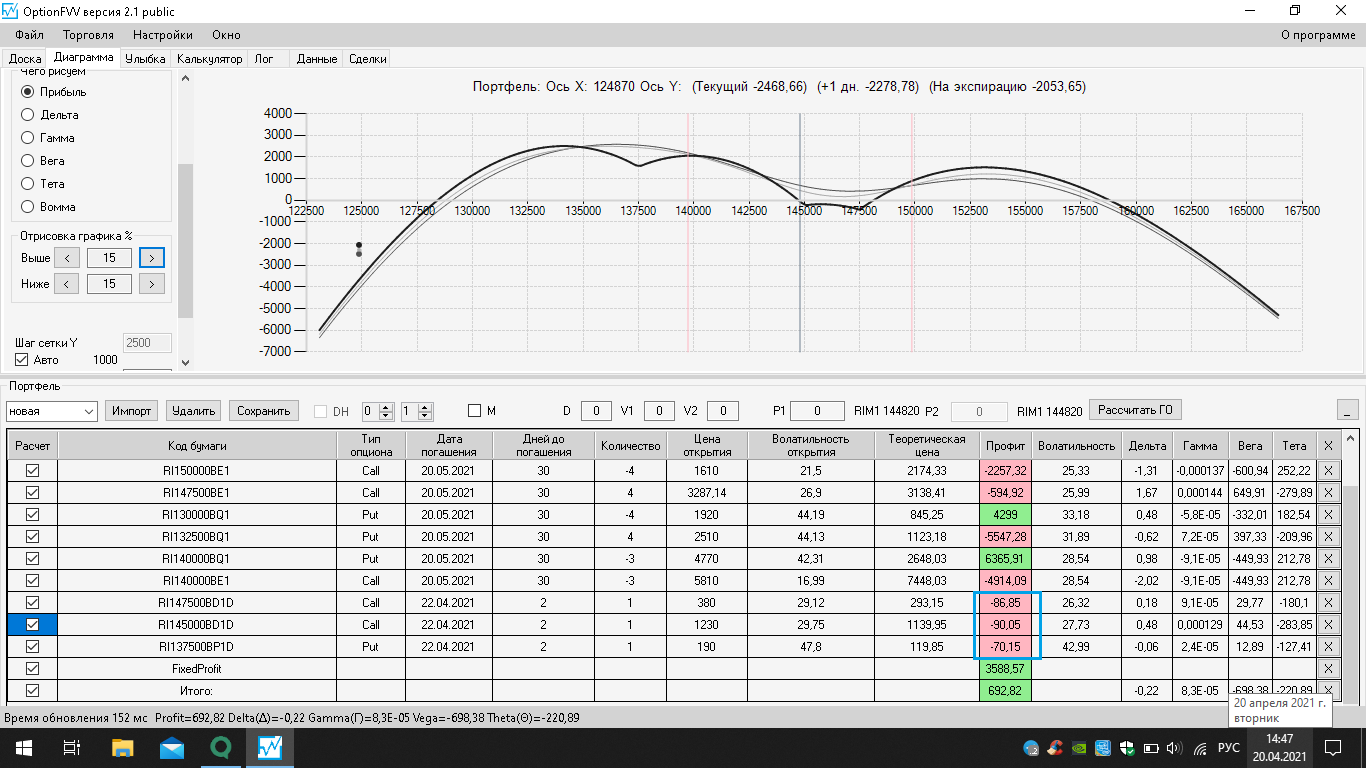Viewport: 1366px width, 768px height.
Task: Enable the M checkbox in the portfolio bar
Action: [475, 411]
